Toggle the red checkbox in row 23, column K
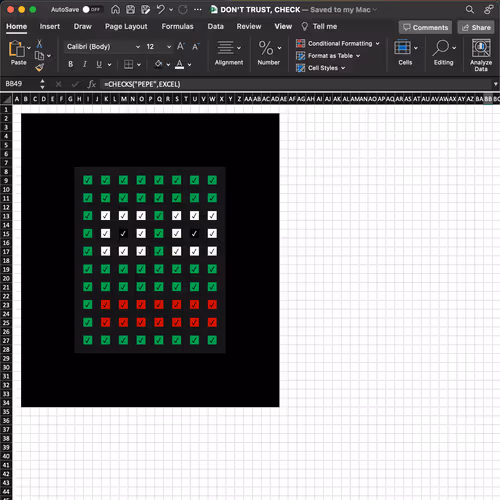The width and height of the screenshot is (500, 500). [x=105, y=305]
